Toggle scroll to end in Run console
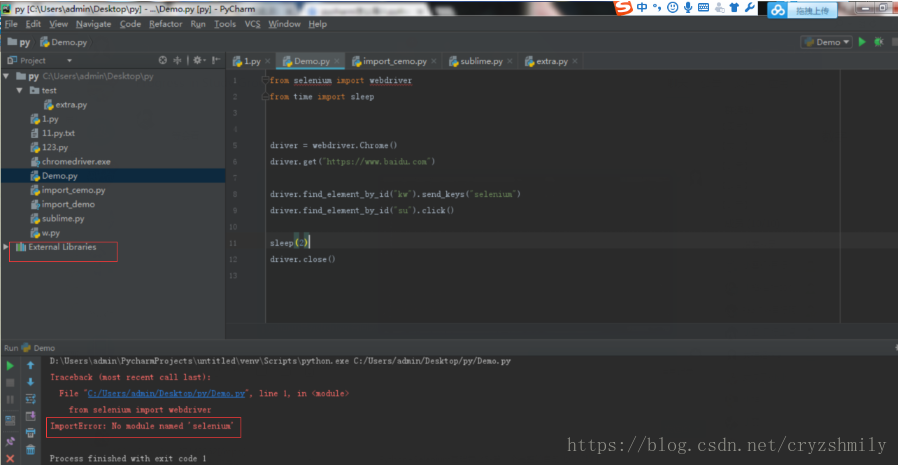898x465 pixels. [30, 416]
